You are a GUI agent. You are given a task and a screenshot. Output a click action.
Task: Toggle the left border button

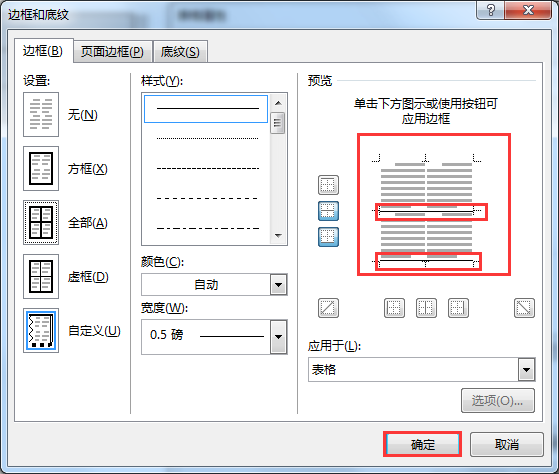click(x=394, y=308)
